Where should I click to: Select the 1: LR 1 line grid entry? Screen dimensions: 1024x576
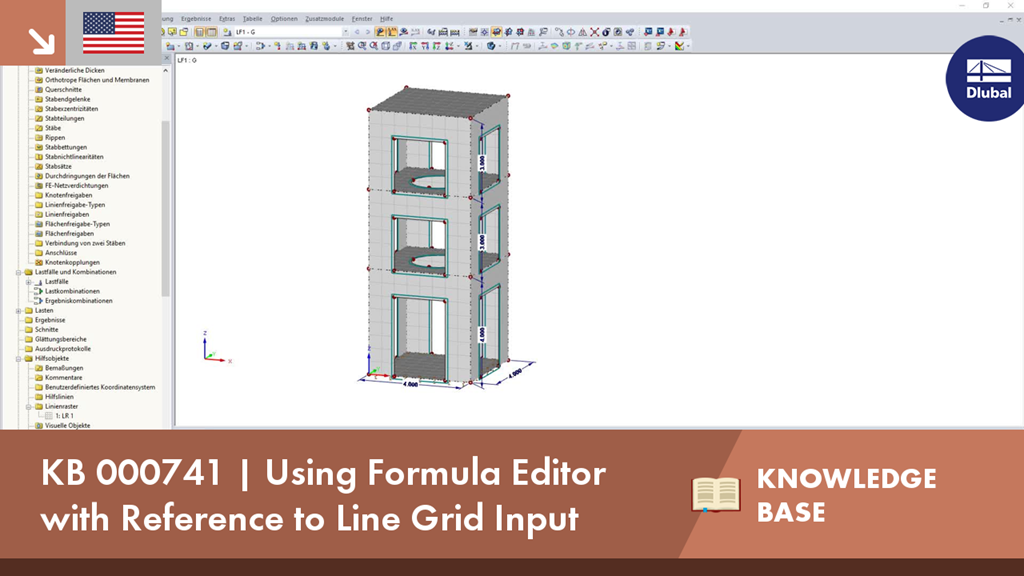click(x=64, y=416)
